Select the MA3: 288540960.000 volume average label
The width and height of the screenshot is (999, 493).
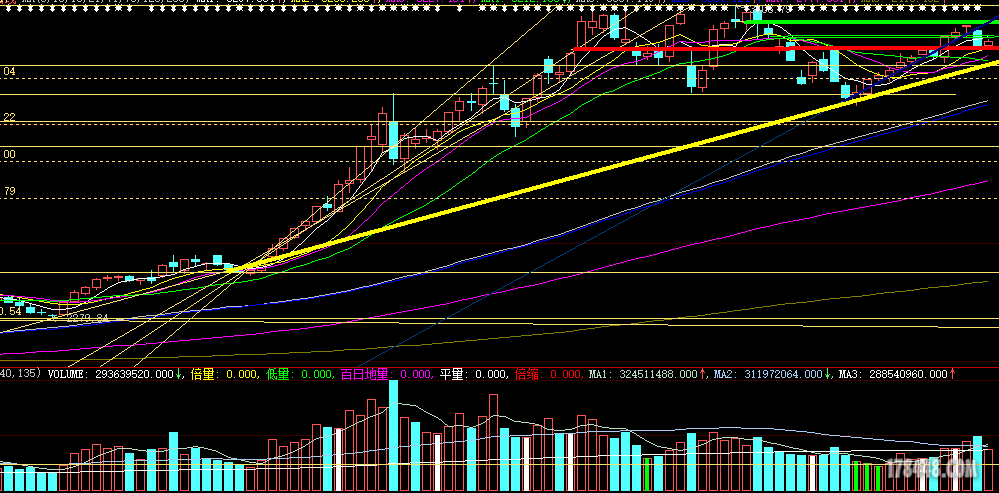pos(893,374)
